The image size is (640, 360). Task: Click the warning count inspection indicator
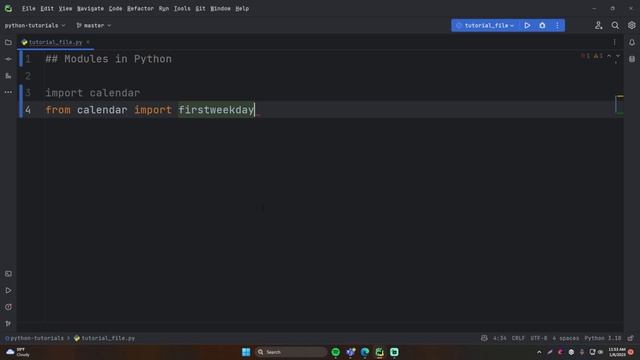pos(598,56)
